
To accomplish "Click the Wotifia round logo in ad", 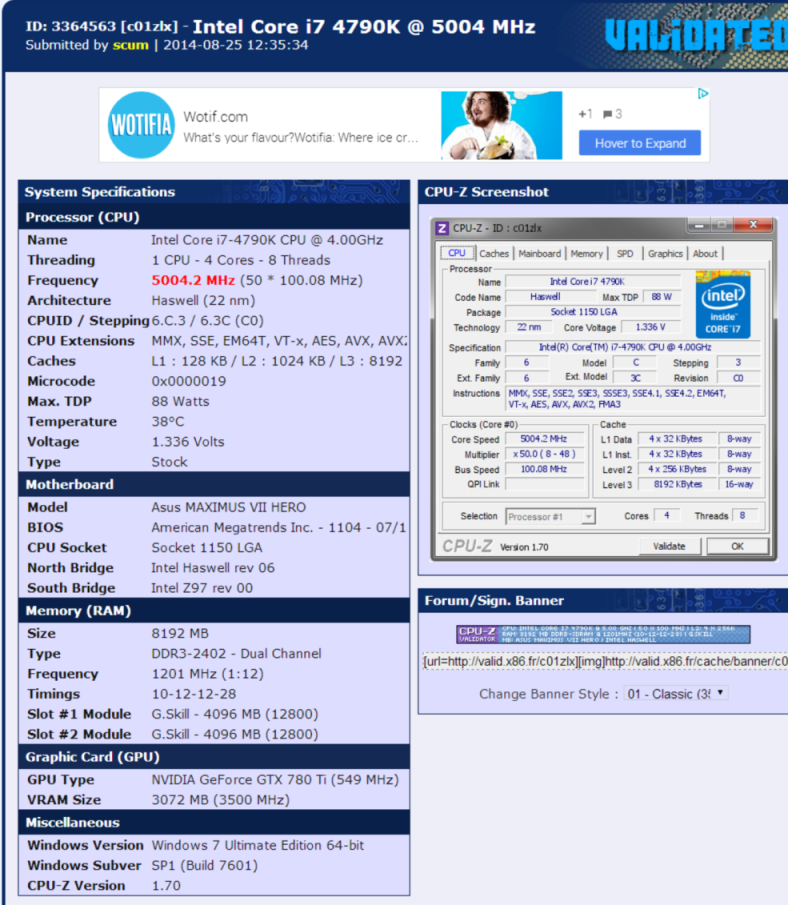I will (x=140, y=125).
